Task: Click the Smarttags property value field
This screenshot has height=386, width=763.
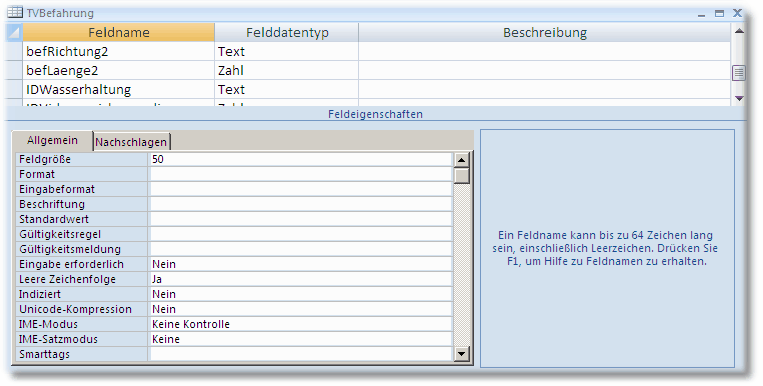Action: pyautogui.click(x=301, y=354)
